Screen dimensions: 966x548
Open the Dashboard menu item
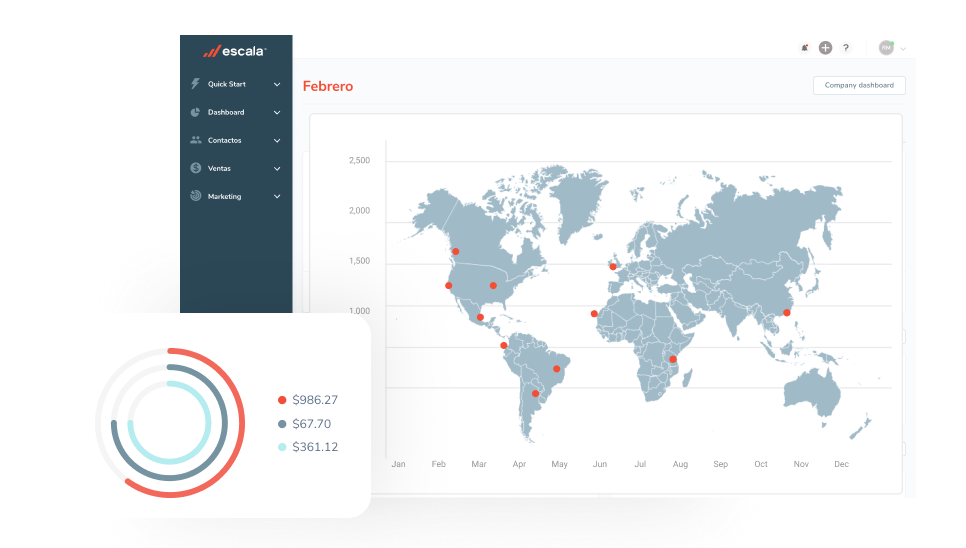point(236,112)
